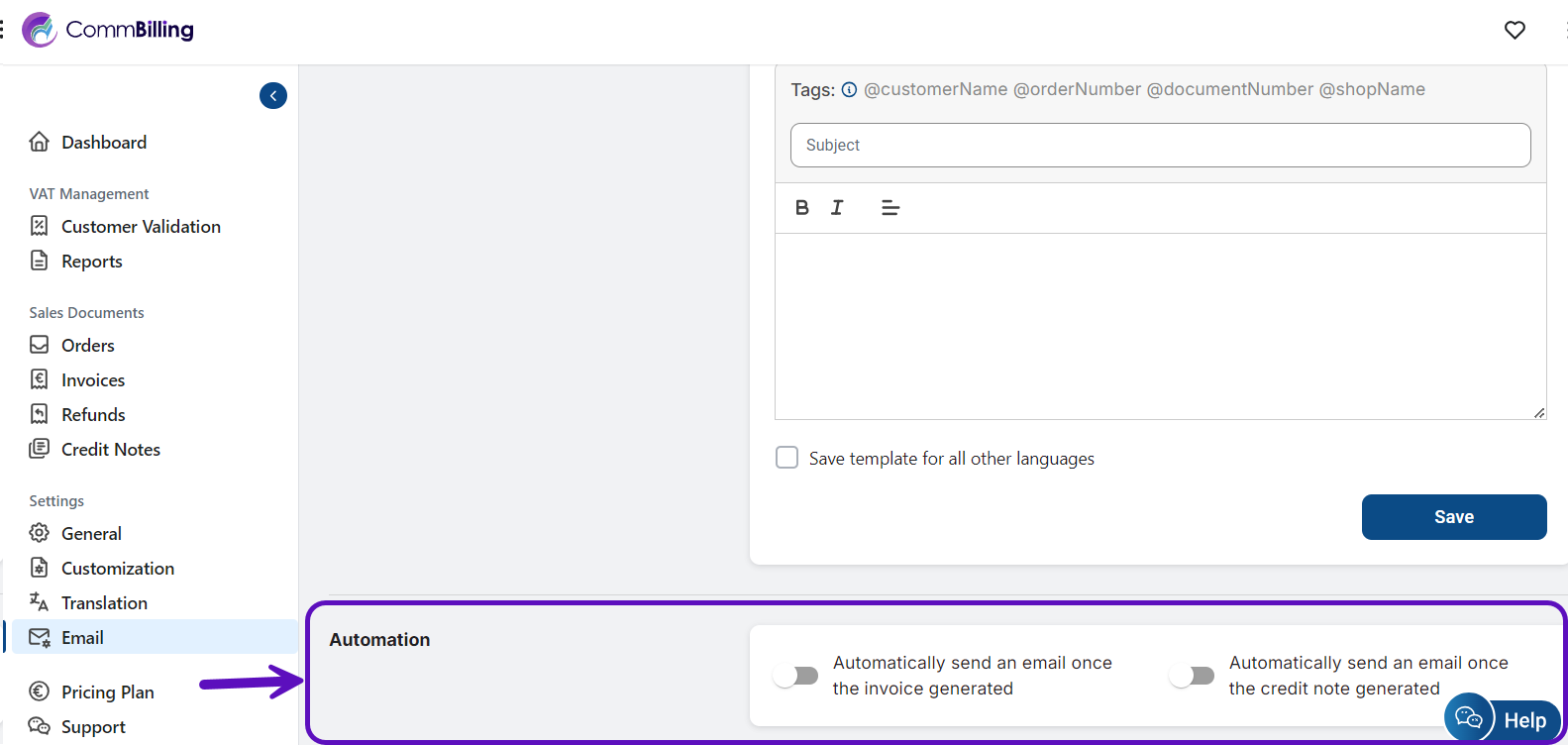Screen dimensions: 1568x745
Task: Check Save template for all other languages
Action: click(x=786, y=458)
